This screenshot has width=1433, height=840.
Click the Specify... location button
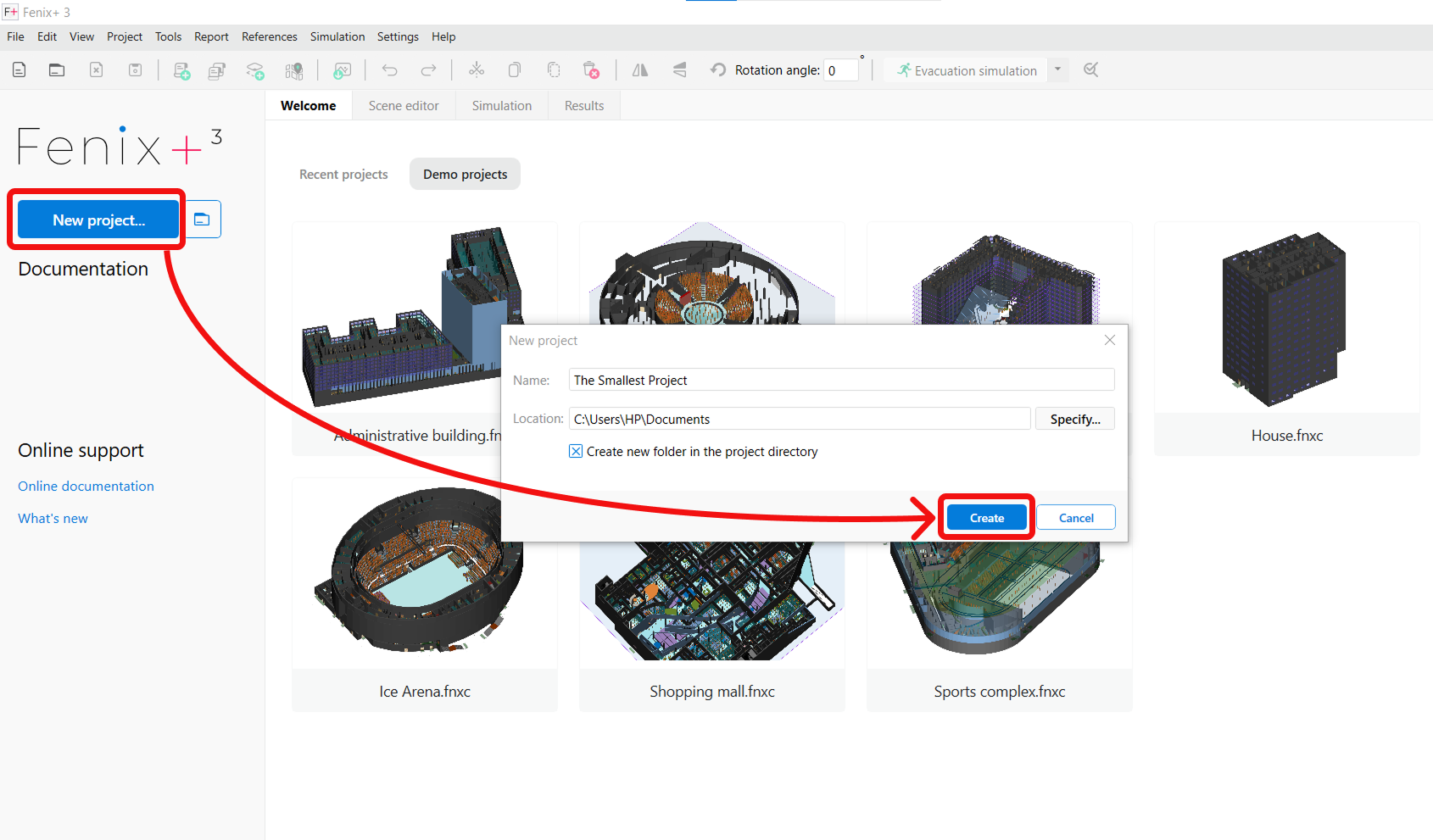[1074, 420]
